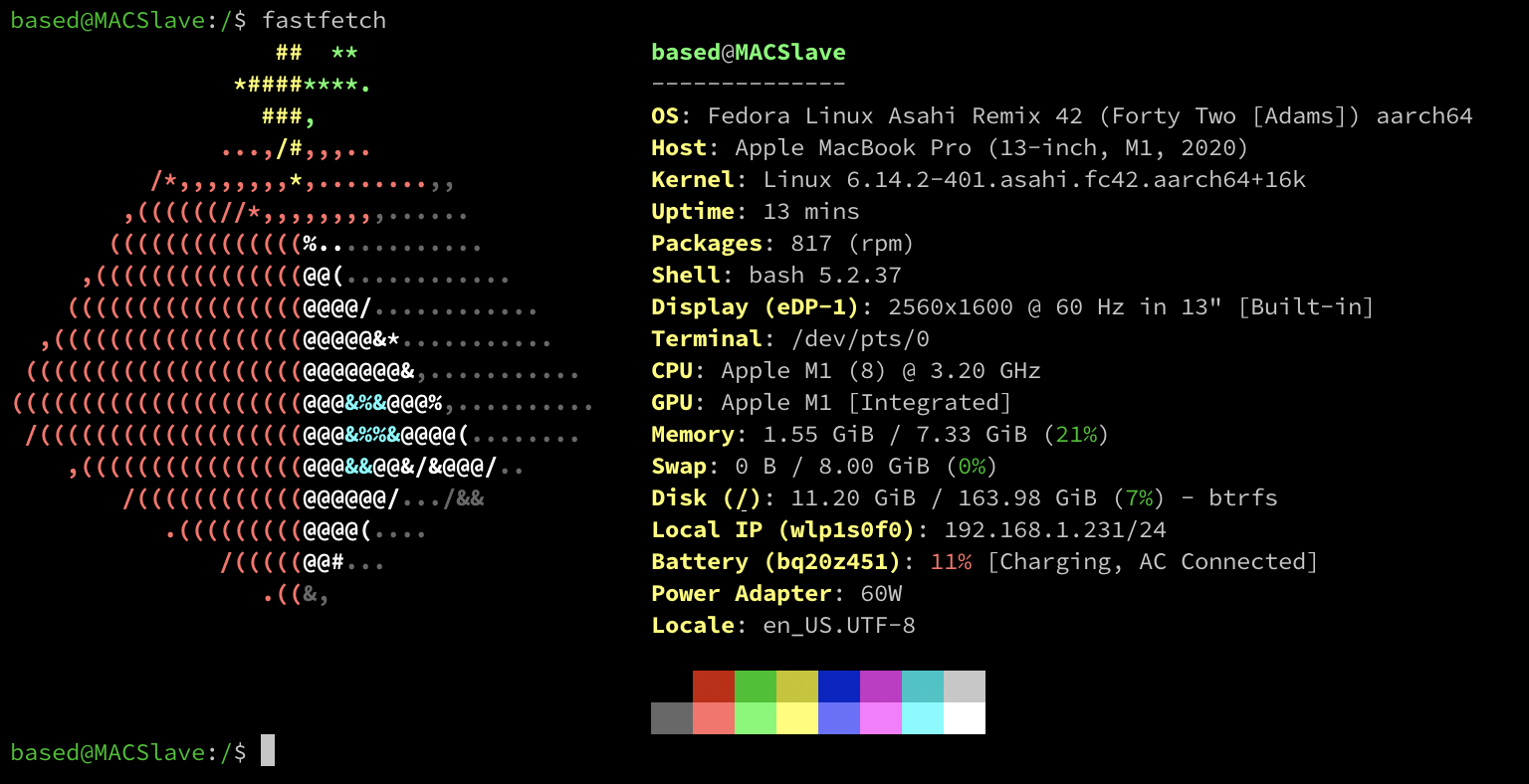Click the Kernel version string

point(1034,179)
